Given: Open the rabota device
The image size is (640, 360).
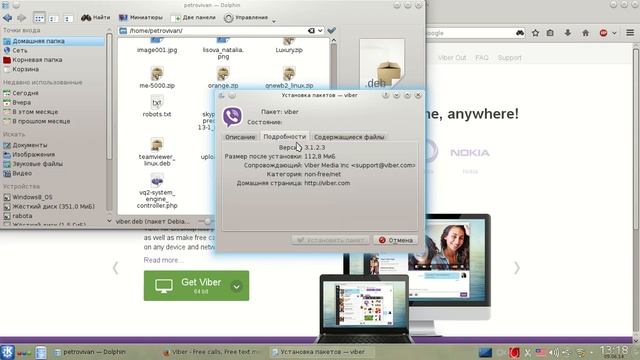Looking at the screenshot, I should point(18,216).
